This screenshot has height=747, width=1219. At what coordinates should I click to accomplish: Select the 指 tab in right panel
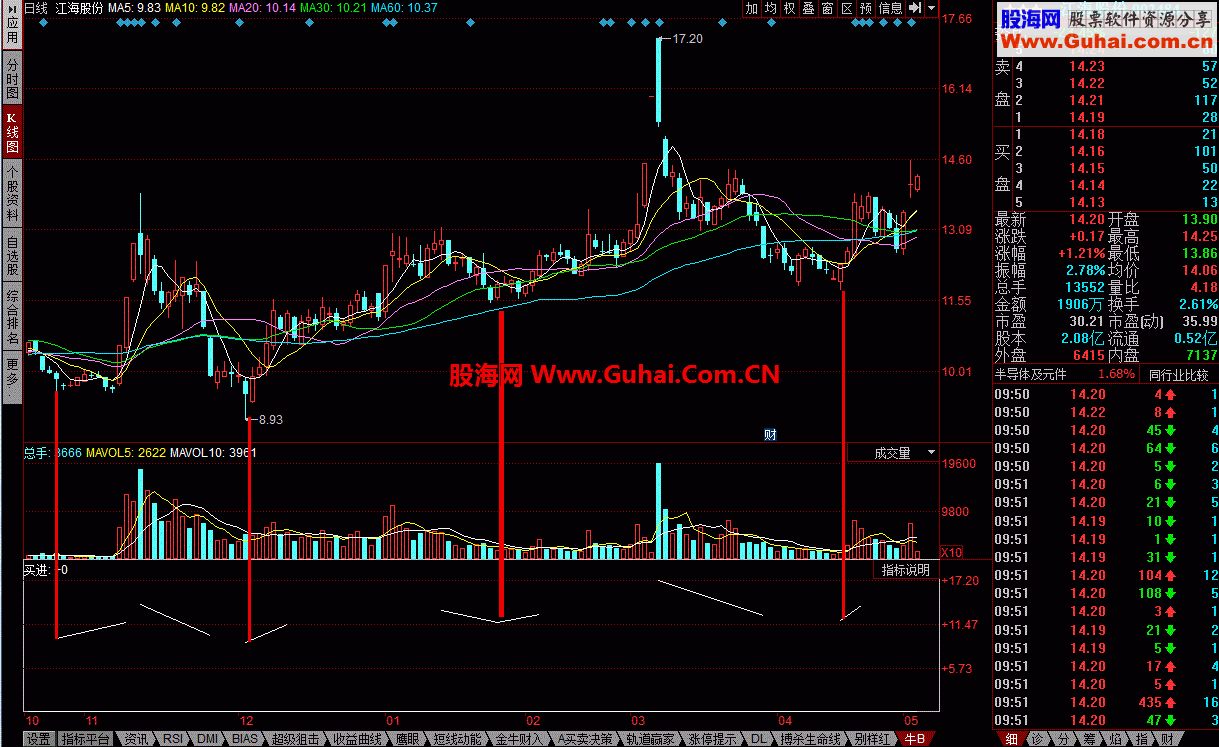click(1141, 739)
